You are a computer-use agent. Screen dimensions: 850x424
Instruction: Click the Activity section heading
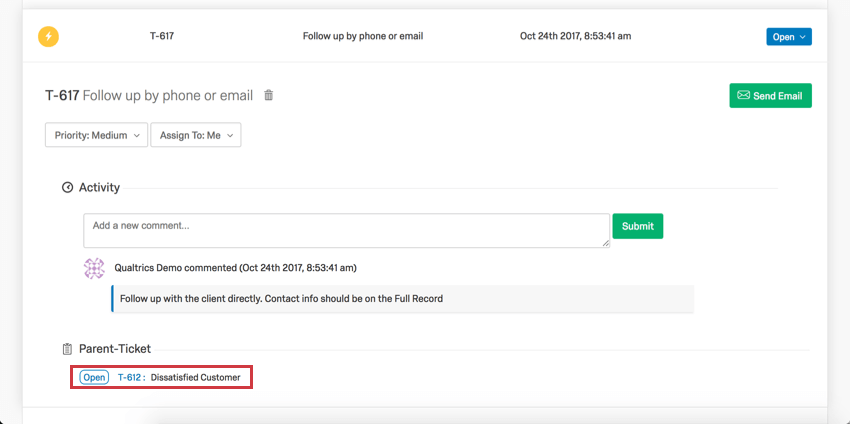click(99, 188)
